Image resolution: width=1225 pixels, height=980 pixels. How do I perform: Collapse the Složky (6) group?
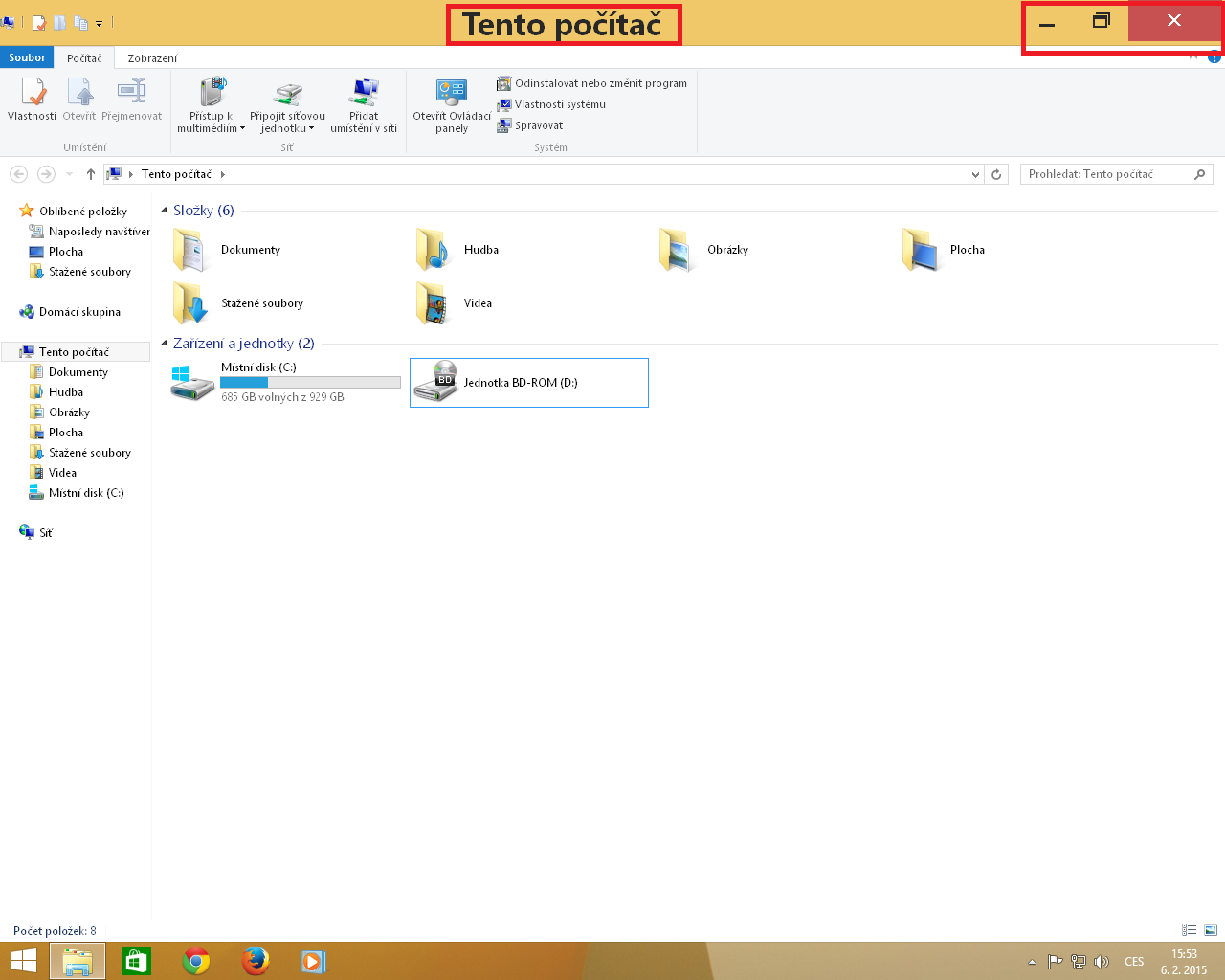(164, 211)
